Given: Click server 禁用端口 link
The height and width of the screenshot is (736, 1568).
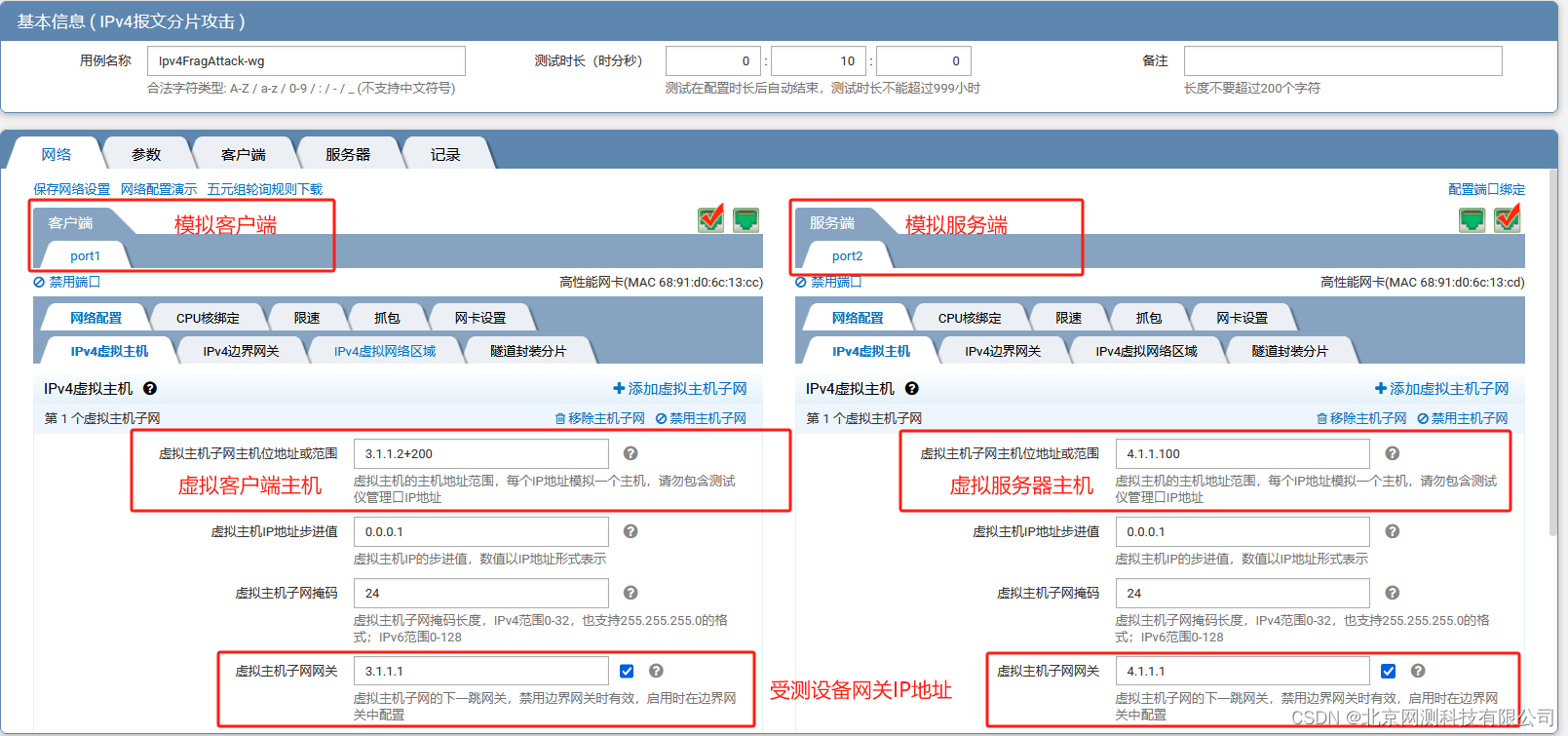Looking at the screenshot, I should tap(829, 282).
